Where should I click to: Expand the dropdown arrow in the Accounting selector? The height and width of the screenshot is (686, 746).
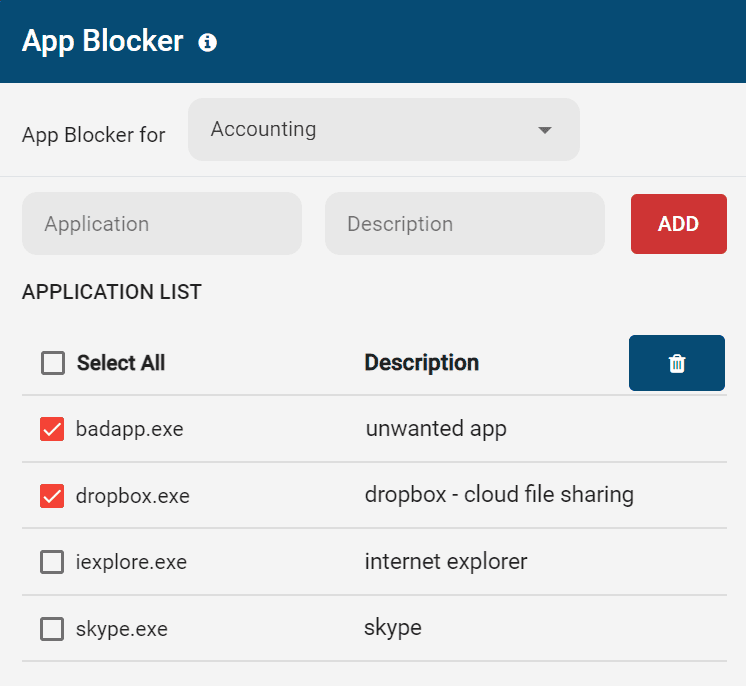pos(545,131)
